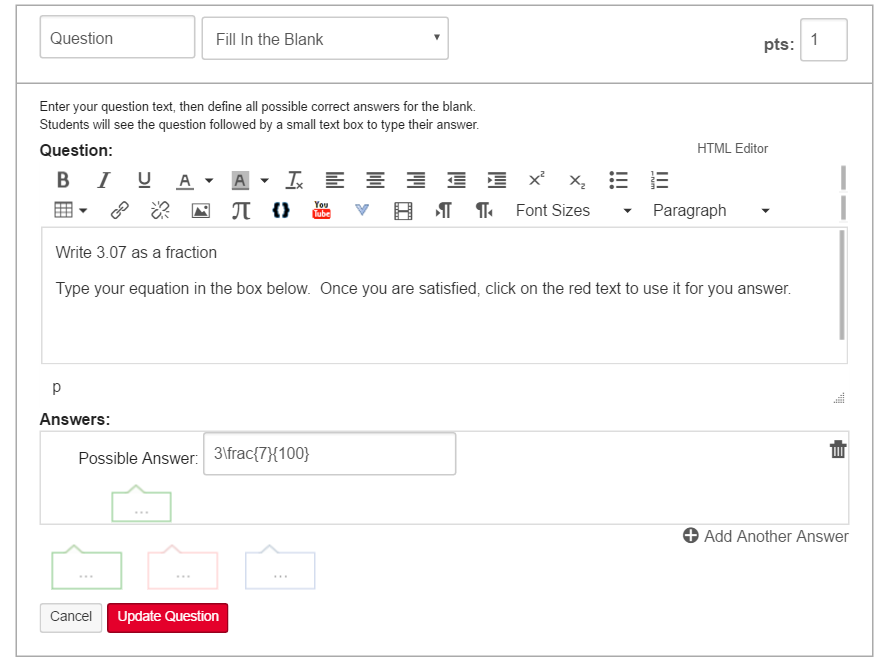885x672 pixels.
Task: Open the question type dropdown
Action: point(325,39)
